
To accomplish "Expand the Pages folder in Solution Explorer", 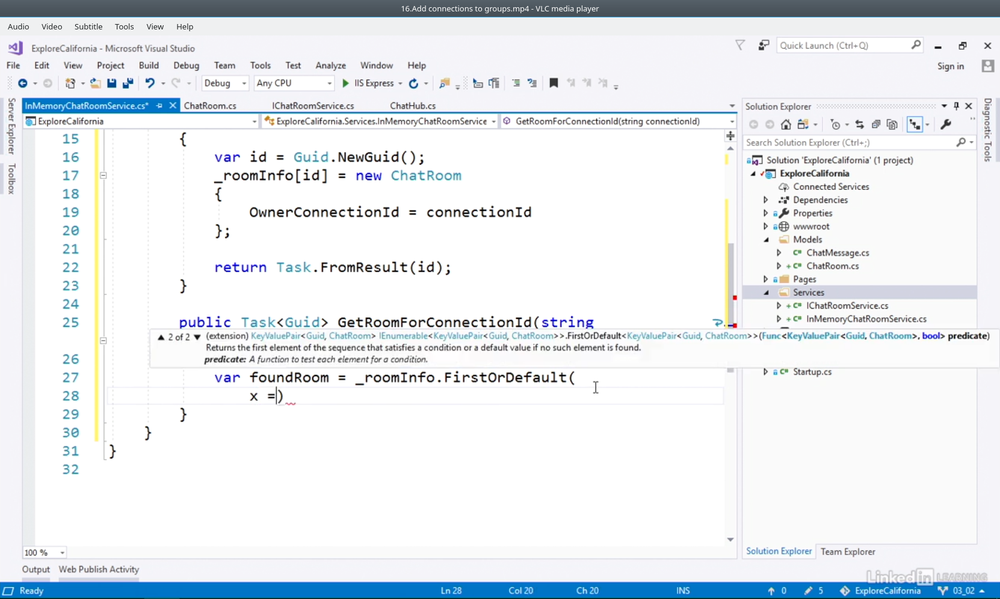I will [x=766, y=279].
